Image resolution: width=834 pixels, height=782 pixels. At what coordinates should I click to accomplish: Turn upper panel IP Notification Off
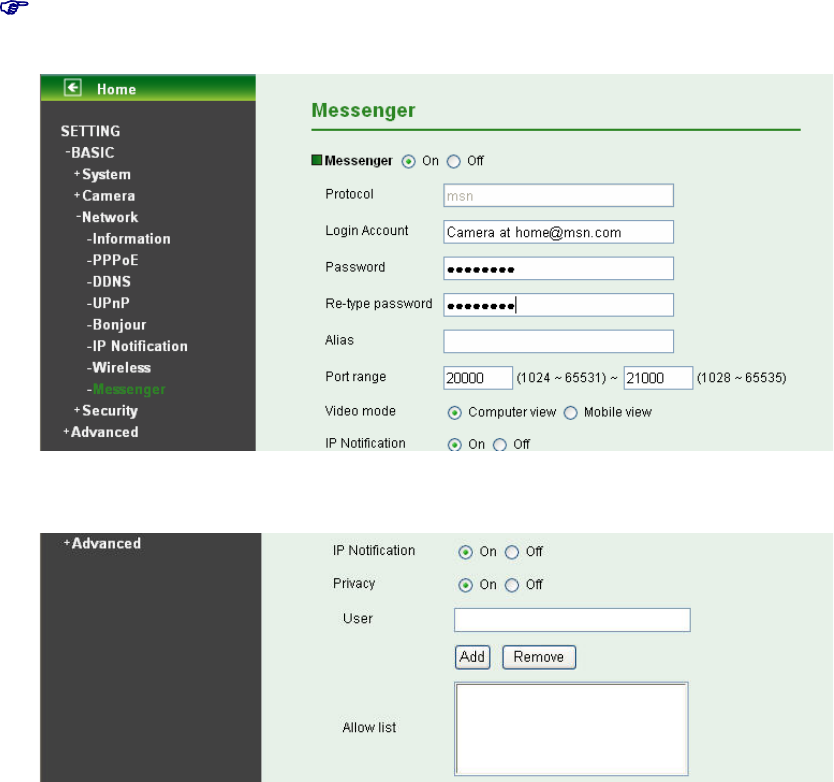pos(499,445)
